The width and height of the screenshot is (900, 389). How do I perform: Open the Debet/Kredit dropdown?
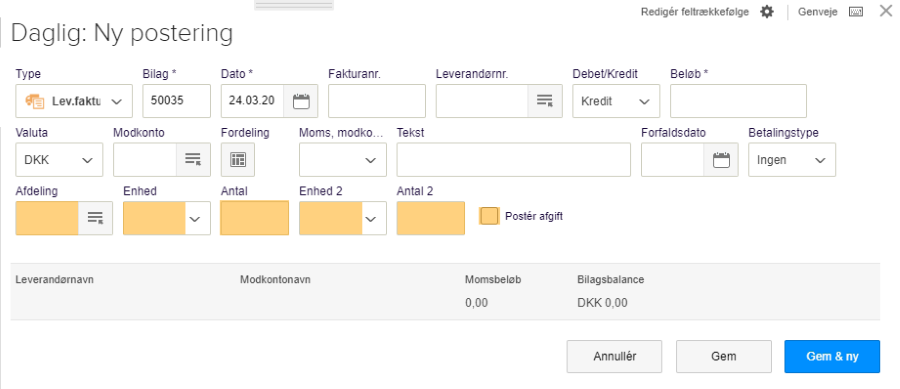616,101
